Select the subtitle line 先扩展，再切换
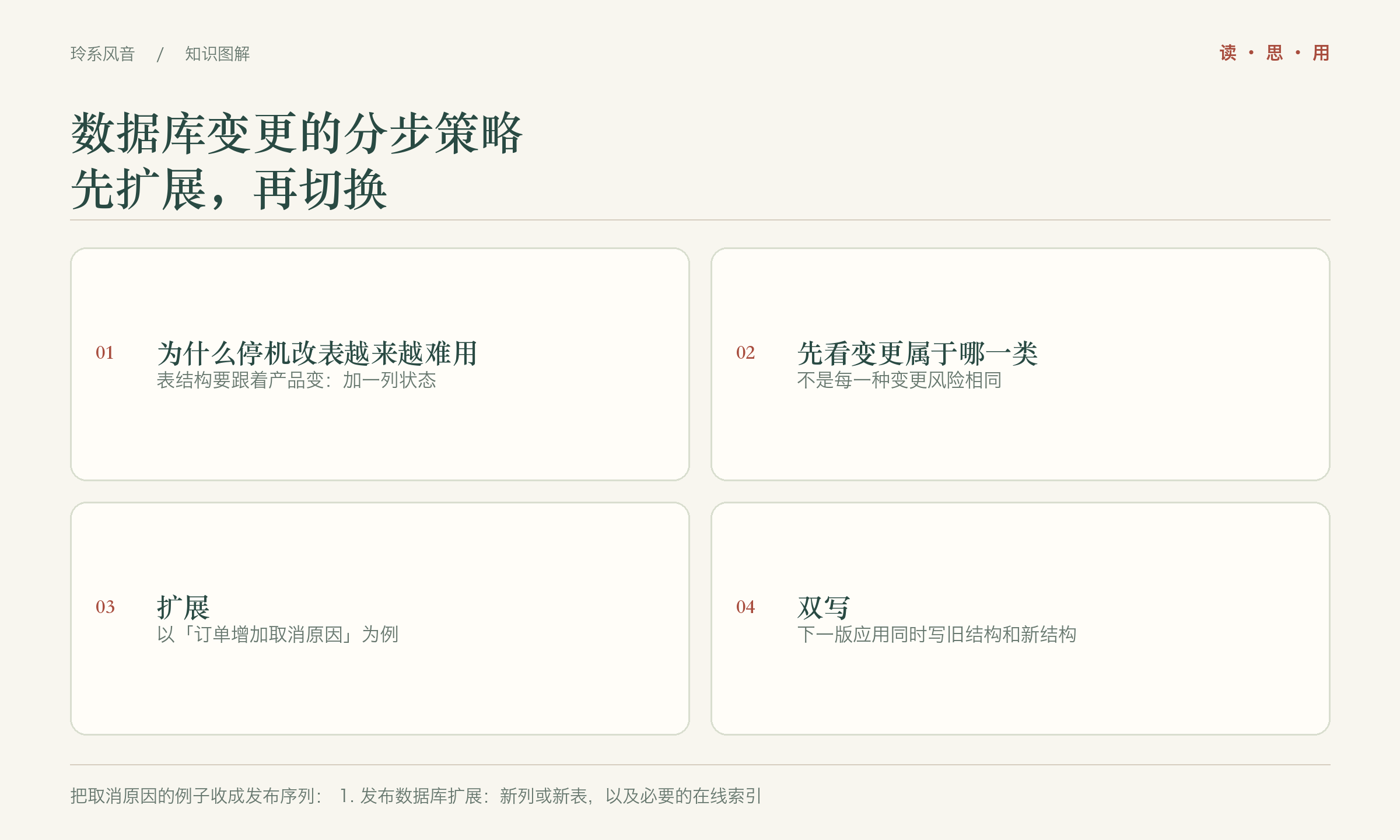1400x840 pixels. tap(229, 189)
